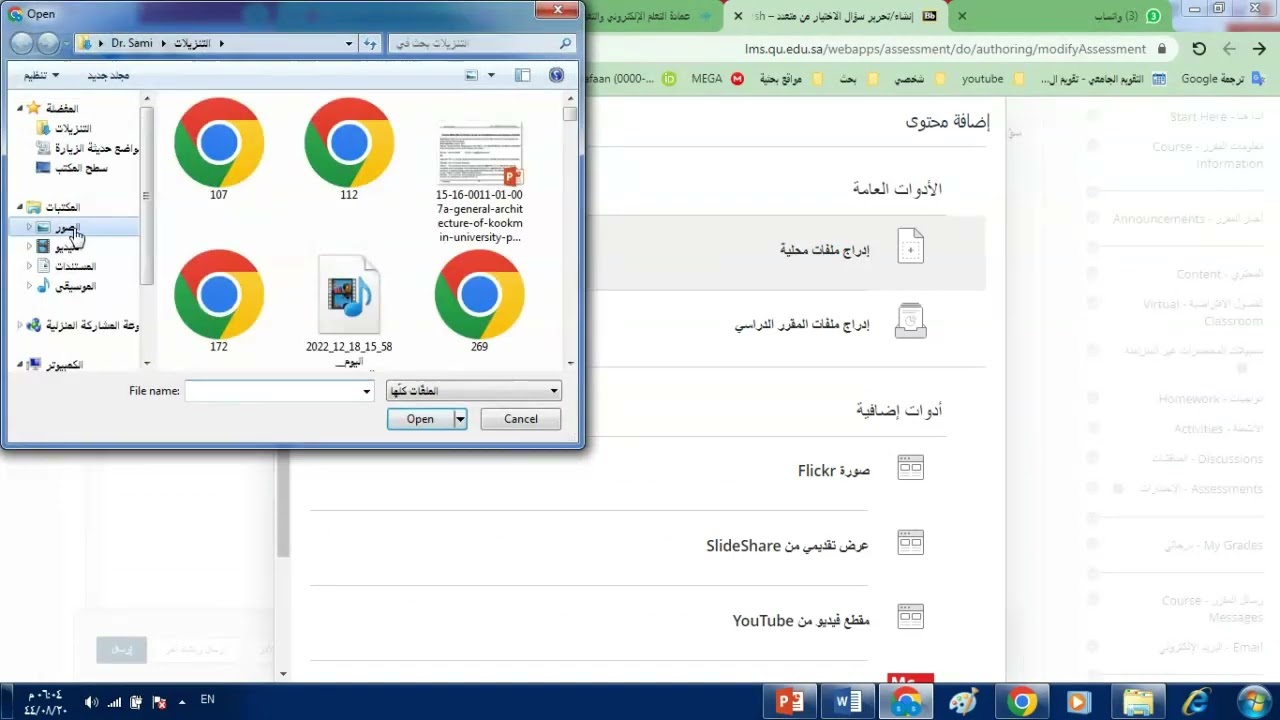Open the view options dropdown arrow
1280x720 pixels.
490,75
